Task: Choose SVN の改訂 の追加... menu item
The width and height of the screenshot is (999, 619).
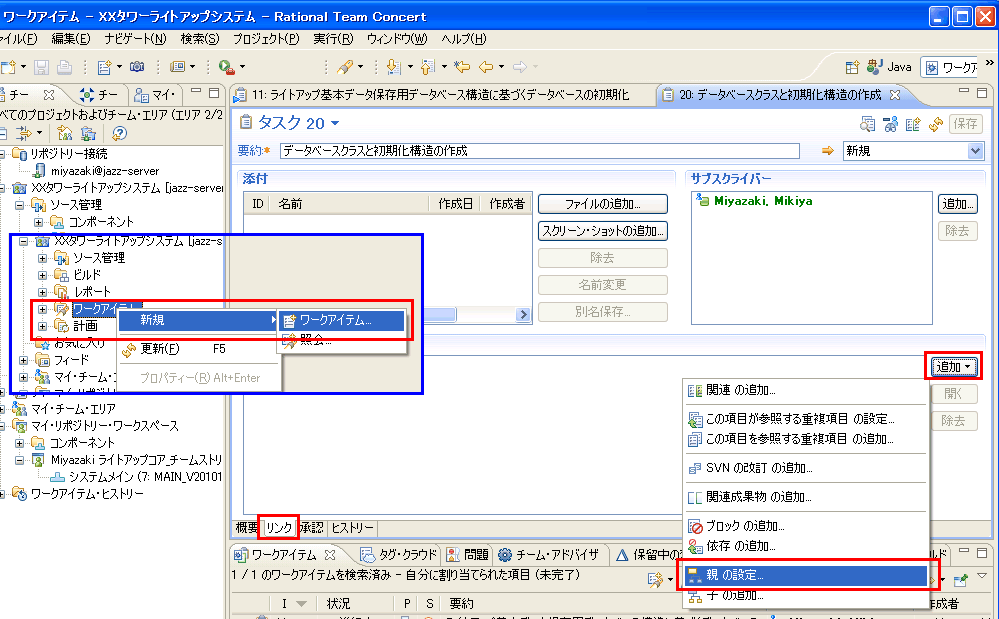Action: [806, 468]
